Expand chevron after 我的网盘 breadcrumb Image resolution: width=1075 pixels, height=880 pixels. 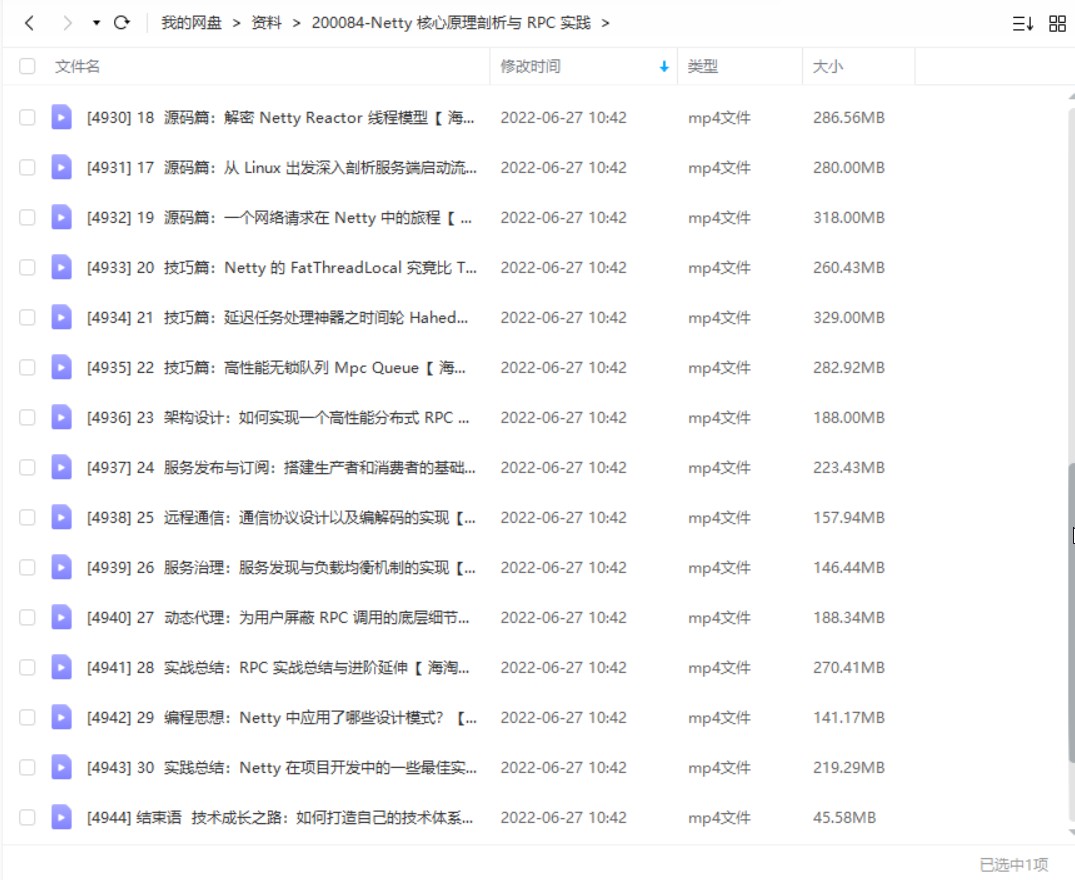point(237,23)
